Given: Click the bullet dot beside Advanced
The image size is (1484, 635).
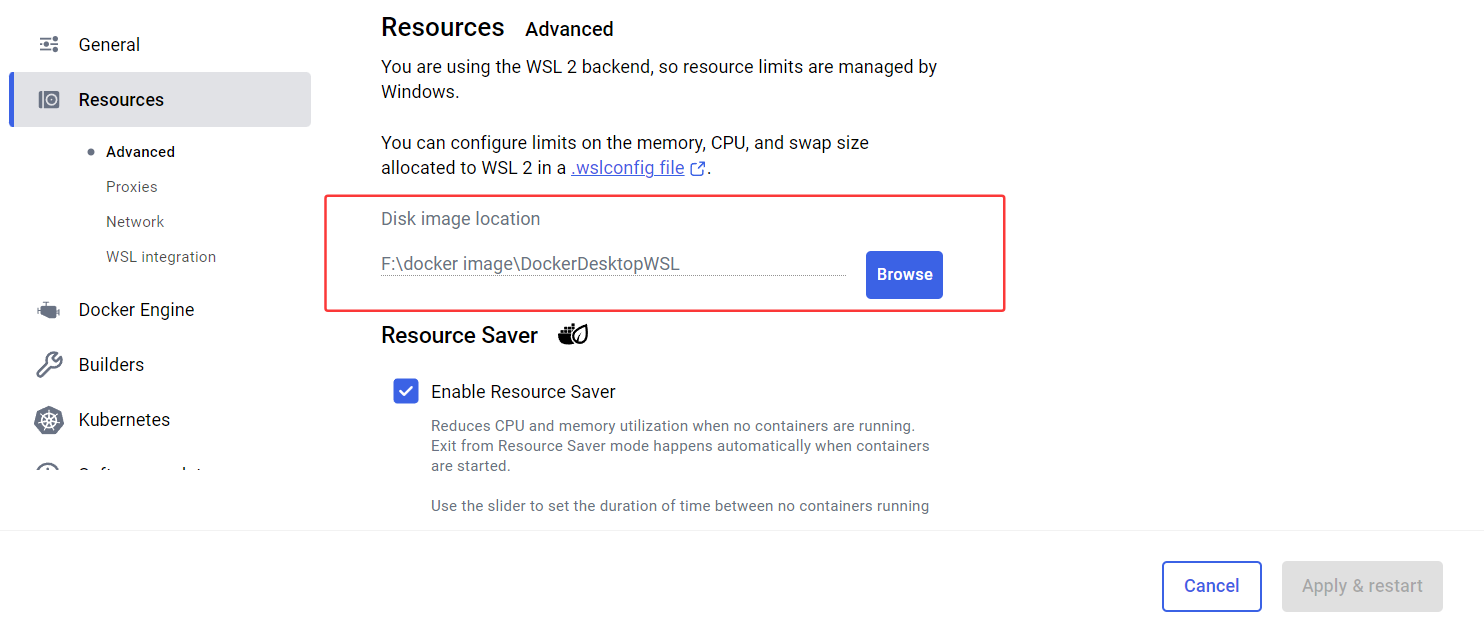Looking at the screenshot, I should pos(91,152).
